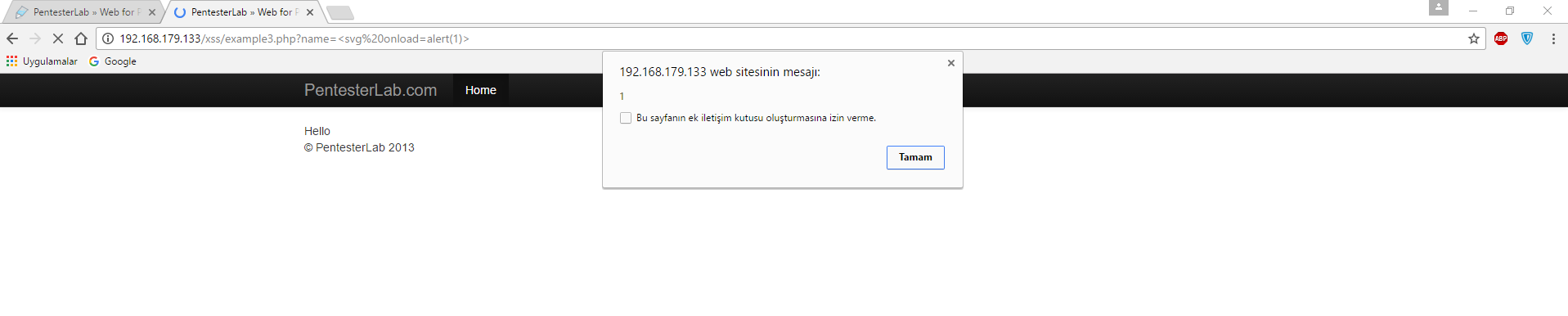
Task: Click the address bar URL field
Action: pos(785,38)
